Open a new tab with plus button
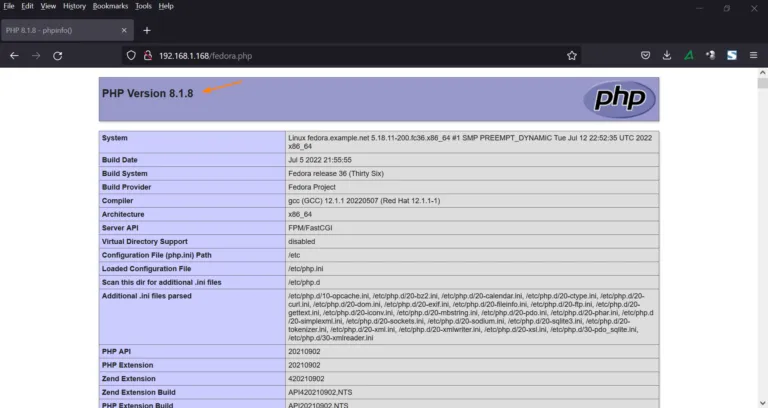This screenshot has width=768, height=408. [x=146, y=30]
